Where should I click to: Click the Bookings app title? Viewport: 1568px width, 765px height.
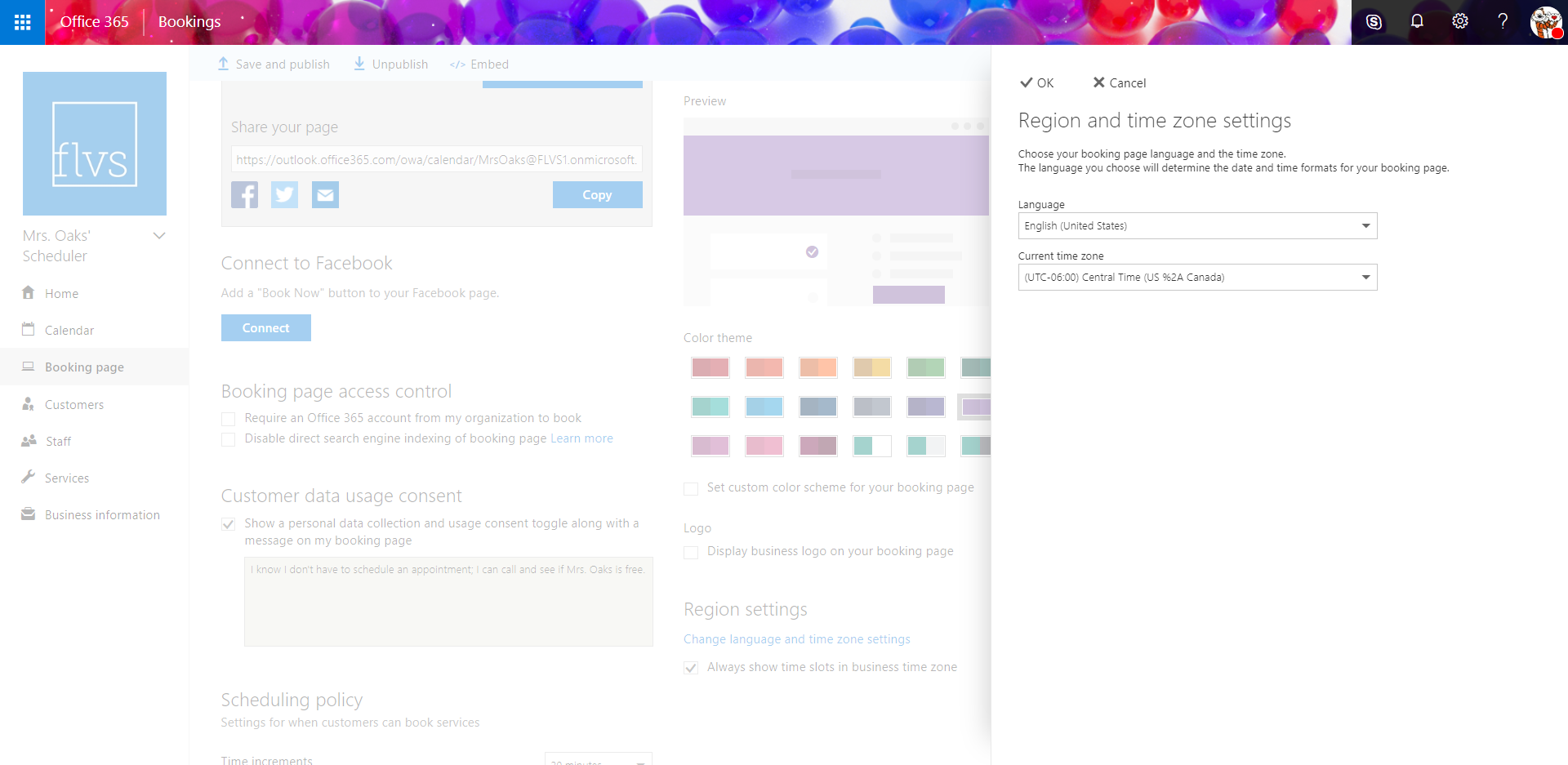tap(189, 21)
